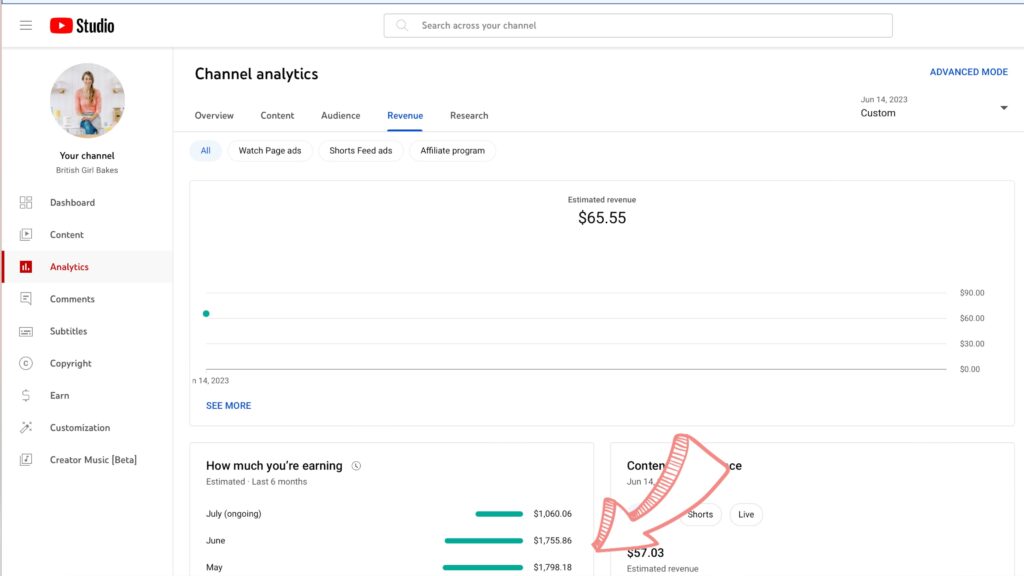This screenshot has width=1024, height=576.
Task: Open the Comments icon in sidebar
Action: (x=25, y=299)
